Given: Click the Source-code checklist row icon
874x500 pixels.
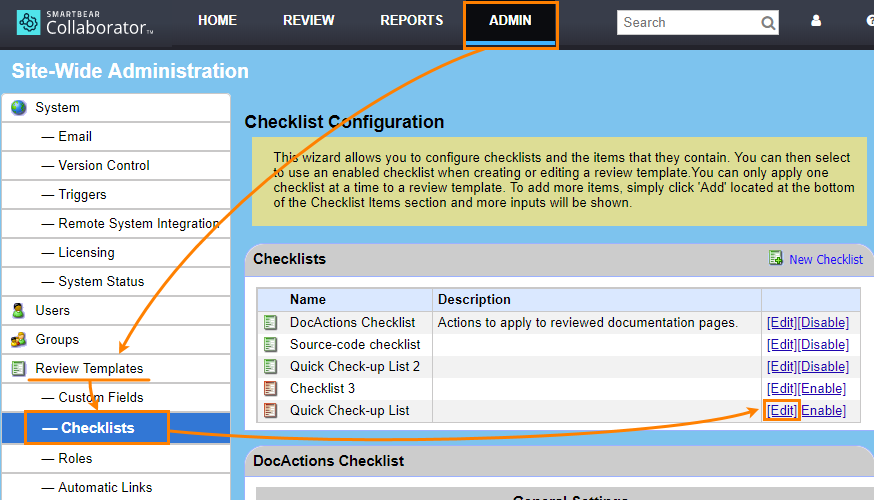Looking at the screenshot, I should tap(270, 344).
